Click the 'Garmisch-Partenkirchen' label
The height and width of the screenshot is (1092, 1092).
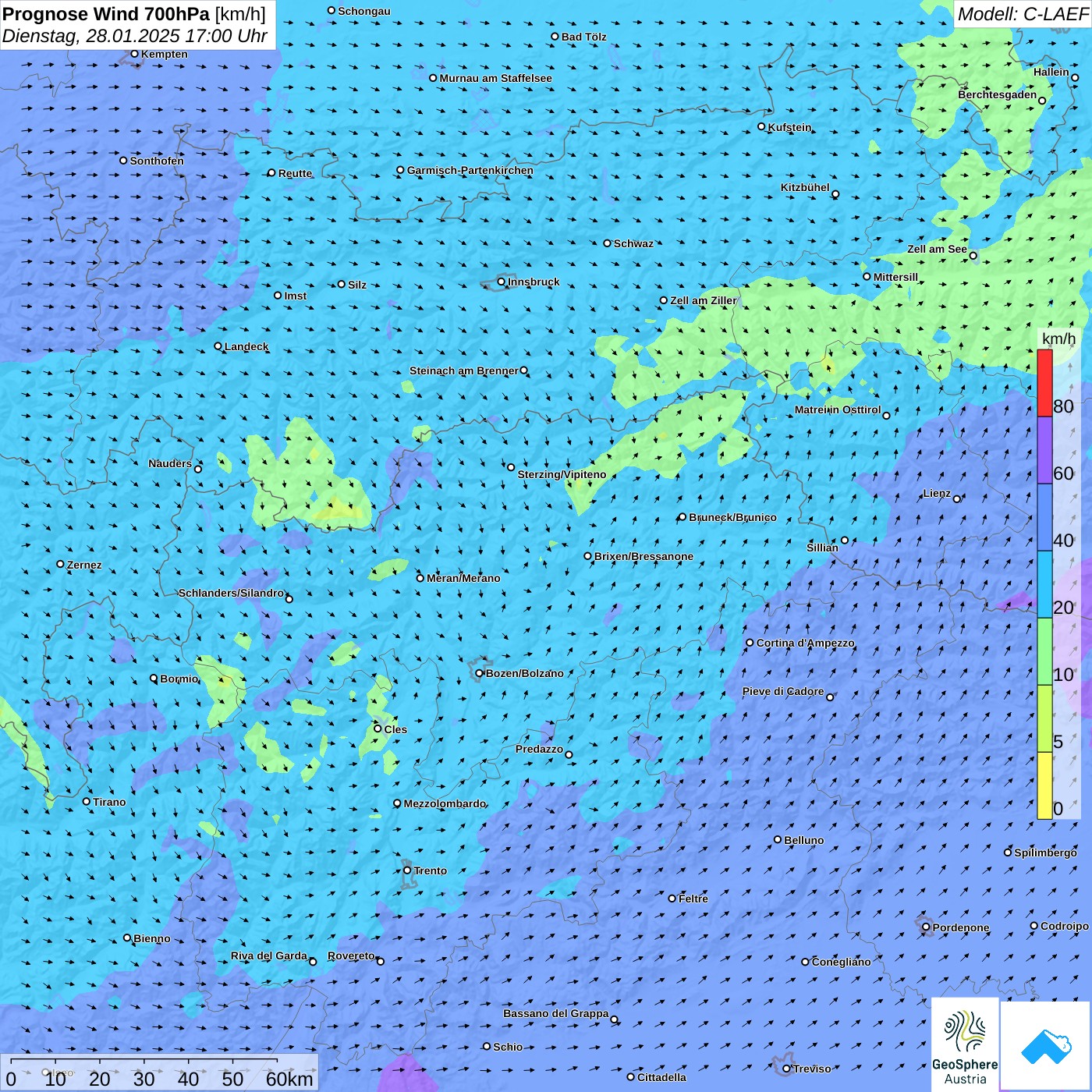click(x=470, y=170)
